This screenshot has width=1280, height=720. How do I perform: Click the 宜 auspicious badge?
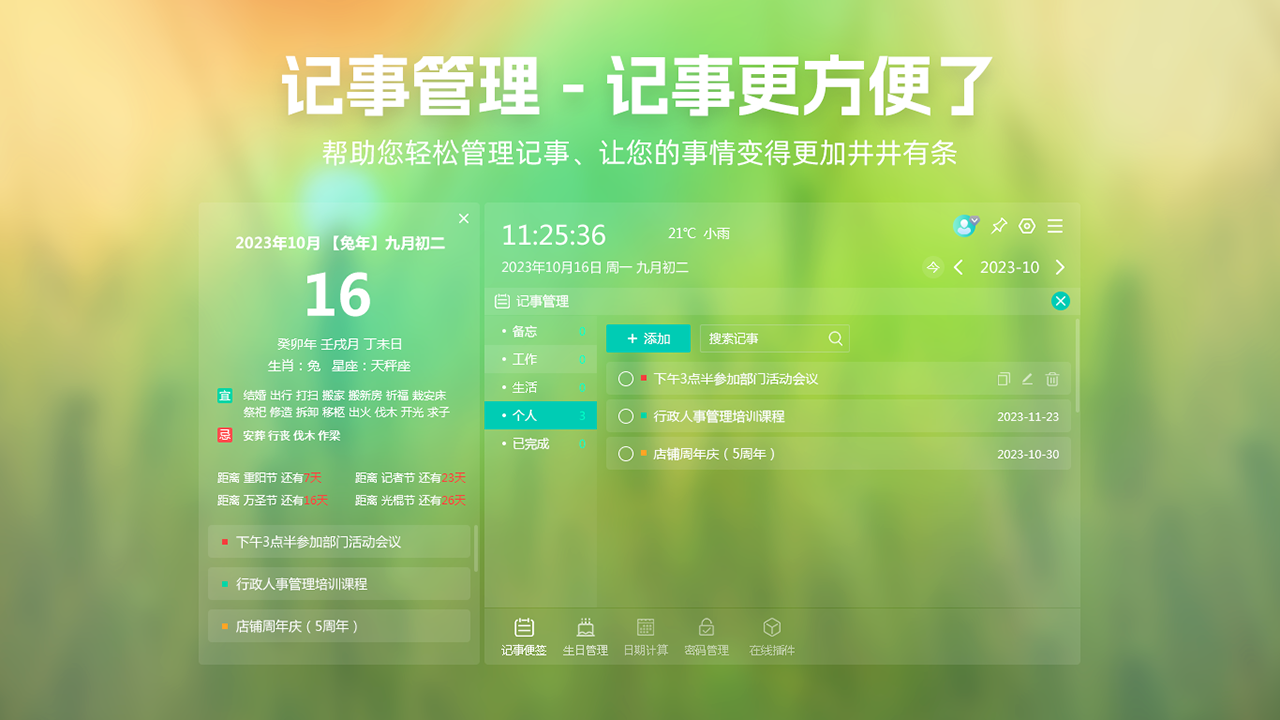[225, 395]
